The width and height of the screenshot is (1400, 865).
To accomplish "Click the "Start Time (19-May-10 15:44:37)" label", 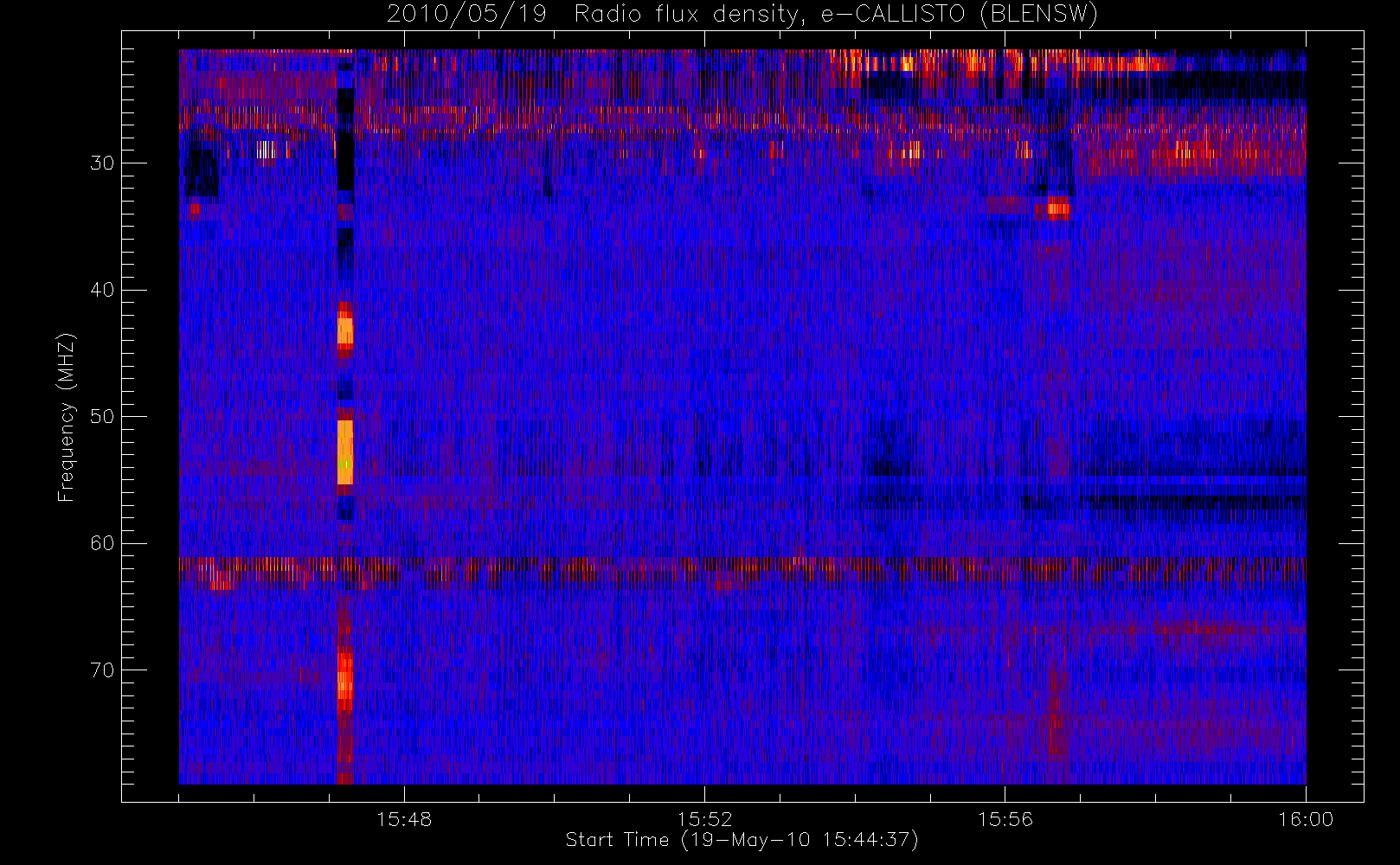I will click(742, 840).
